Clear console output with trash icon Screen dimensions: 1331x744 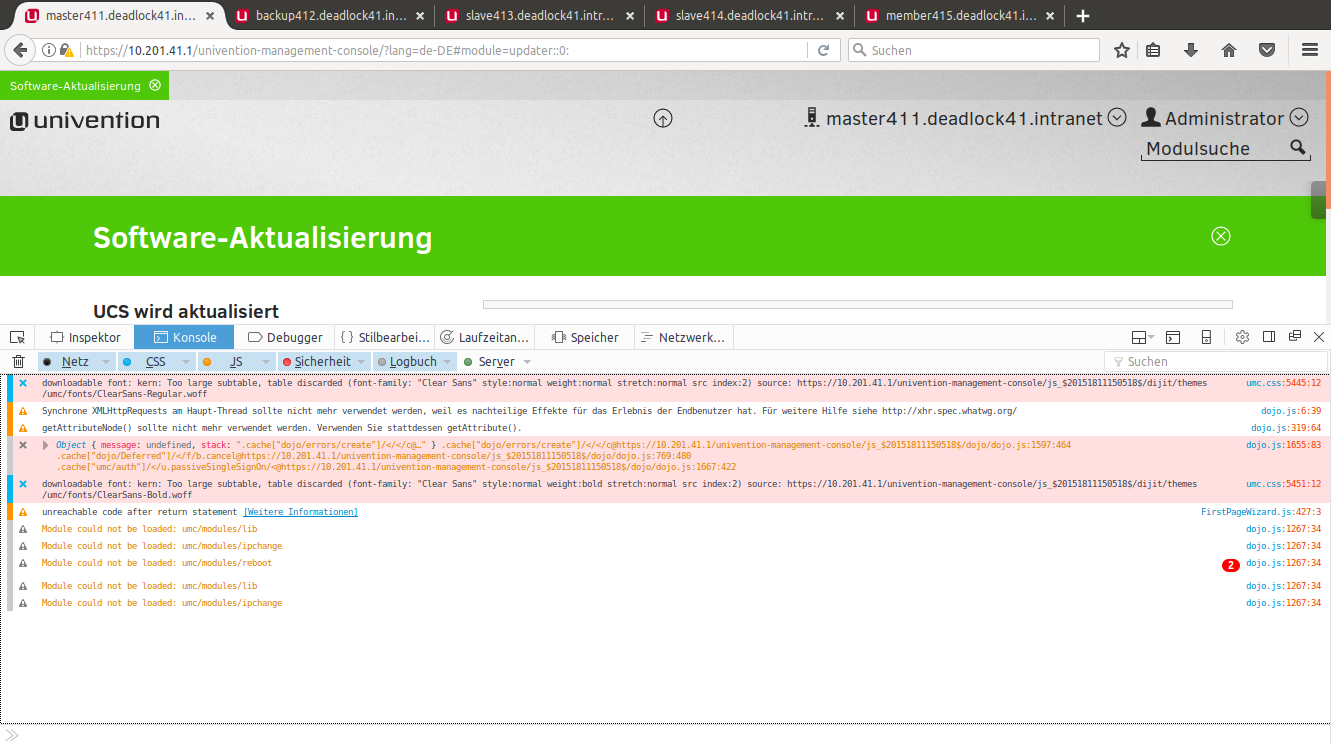point(18,362)
